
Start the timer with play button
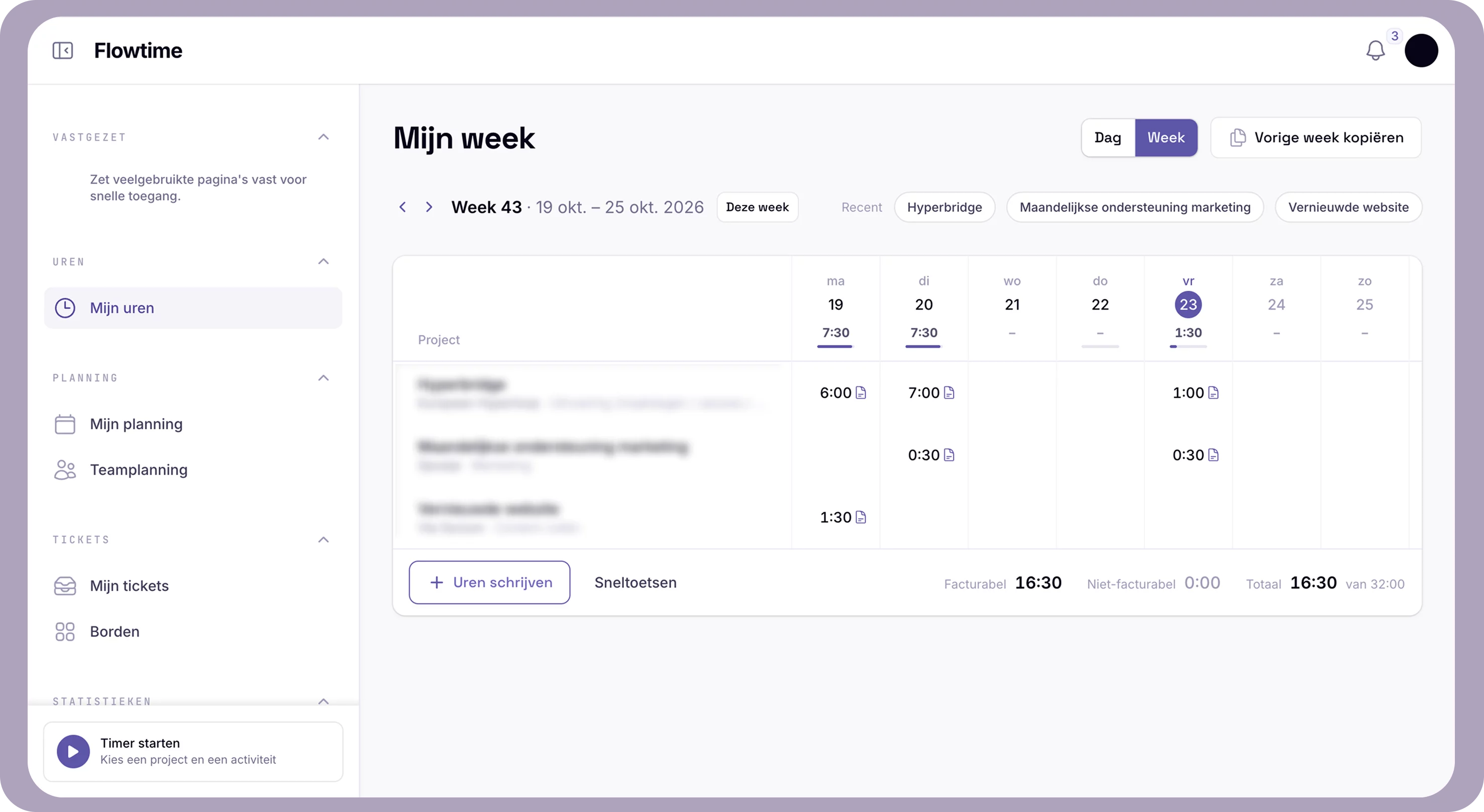pos(73,752)
